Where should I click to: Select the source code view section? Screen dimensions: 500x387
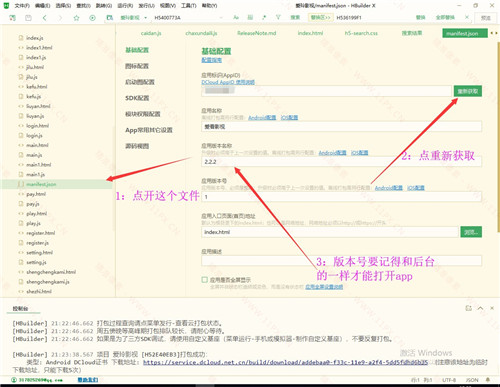[x=137, y=146]
